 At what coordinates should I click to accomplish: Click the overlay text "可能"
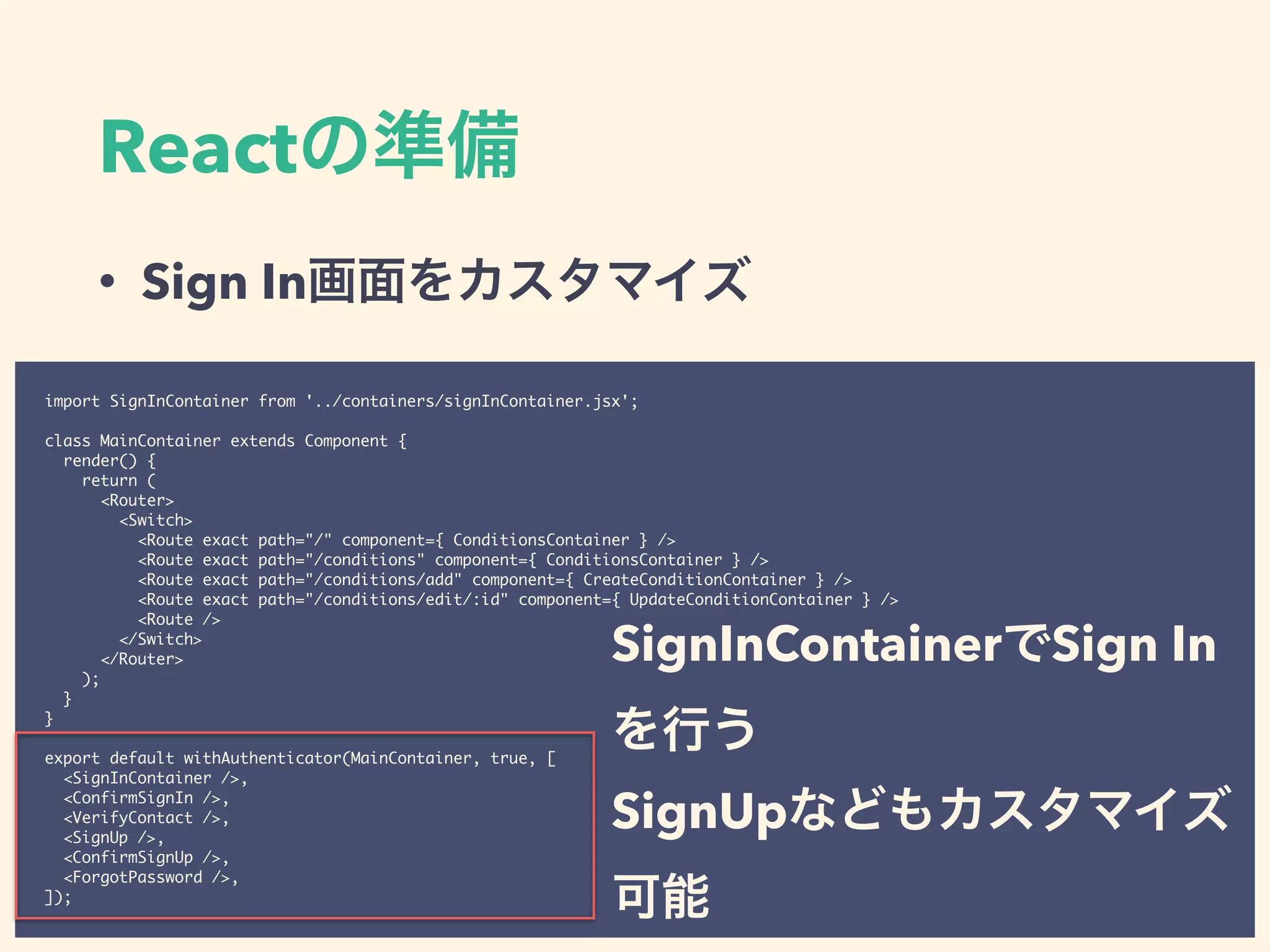click(x=662, y=896)
